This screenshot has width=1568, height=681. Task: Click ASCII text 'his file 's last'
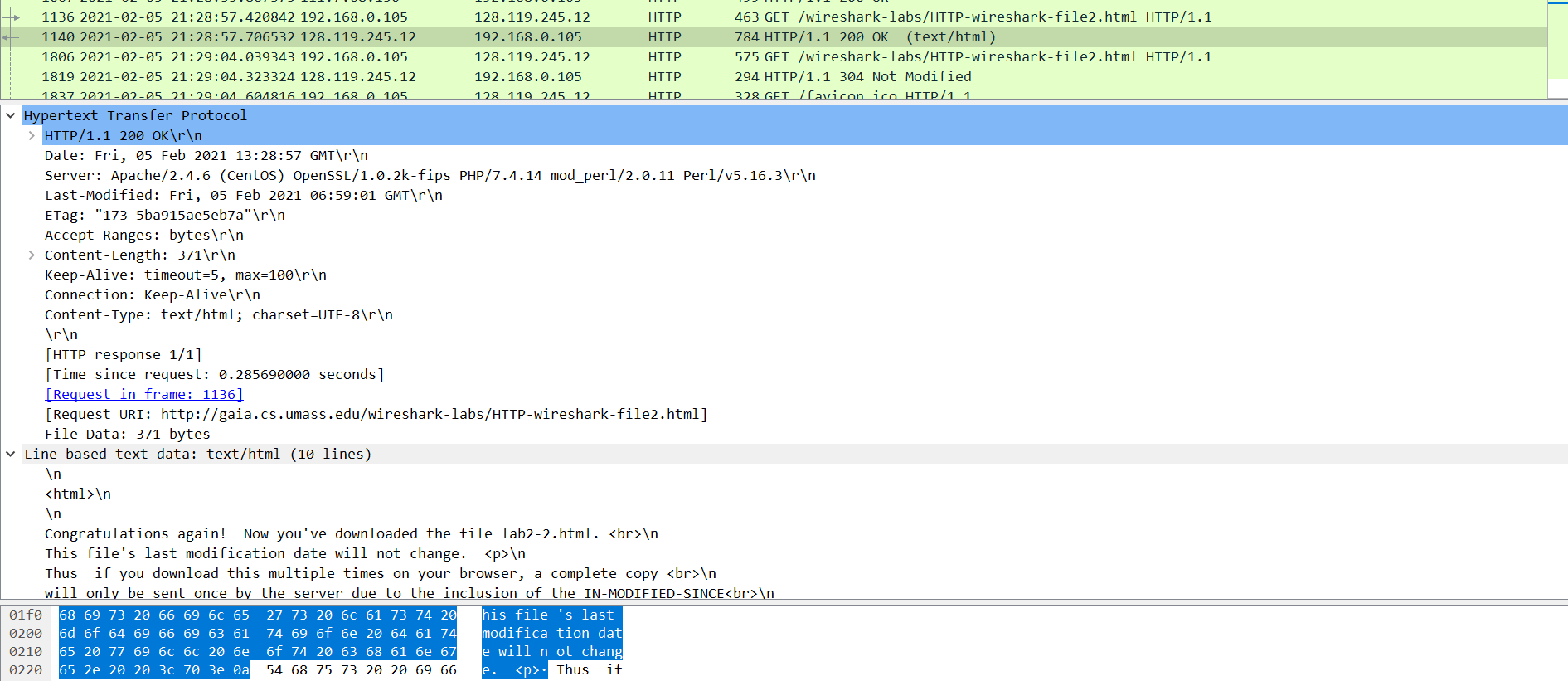coord(548,615)
